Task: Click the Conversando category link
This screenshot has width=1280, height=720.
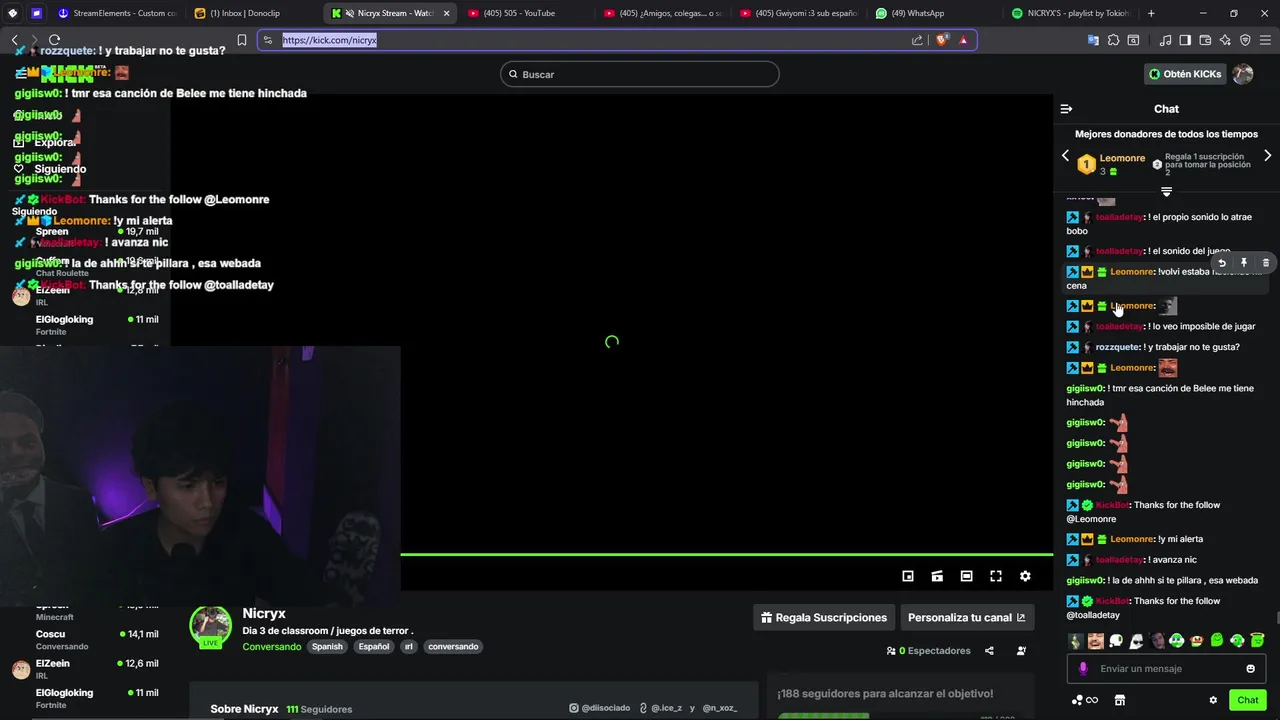Action: pos(271,647)
